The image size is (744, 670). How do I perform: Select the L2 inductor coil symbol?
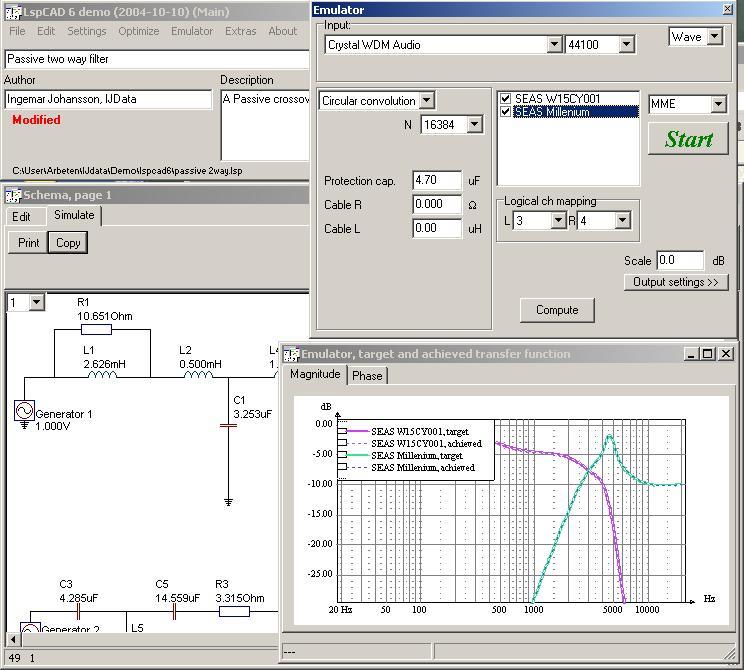(198, 375)
